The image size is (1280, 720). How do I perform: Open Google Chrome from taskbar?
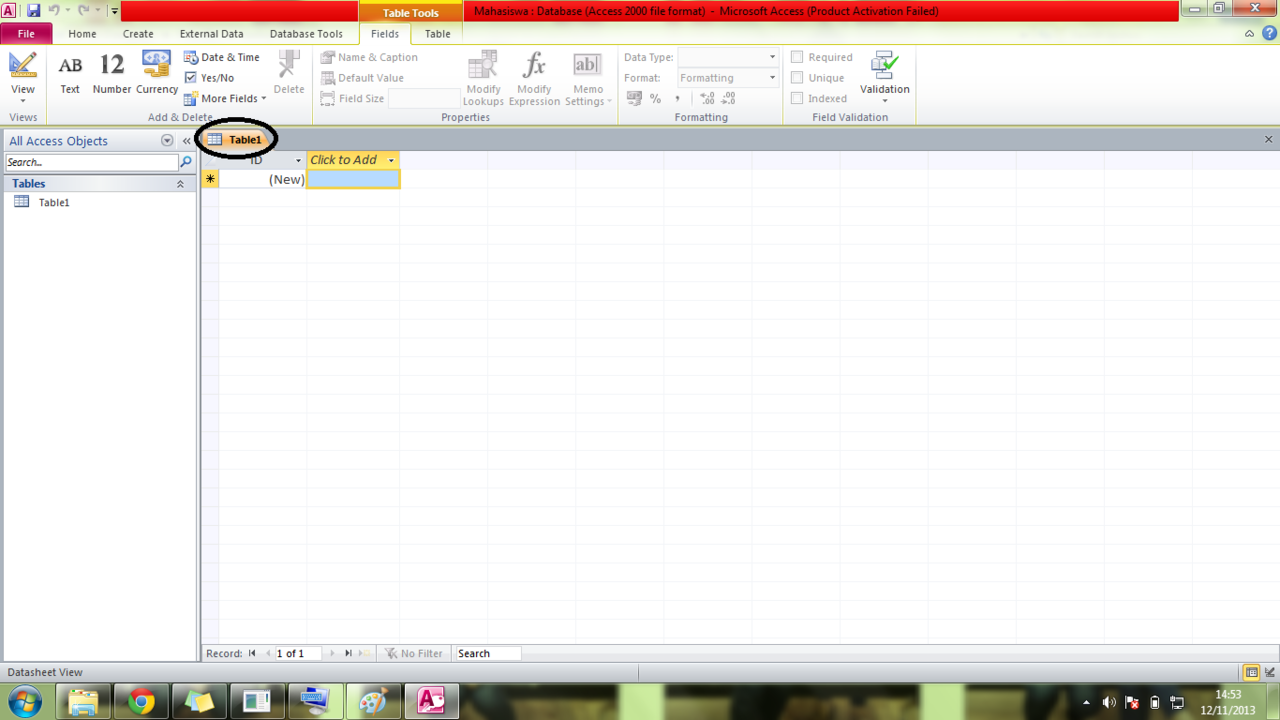pos(141,702)
